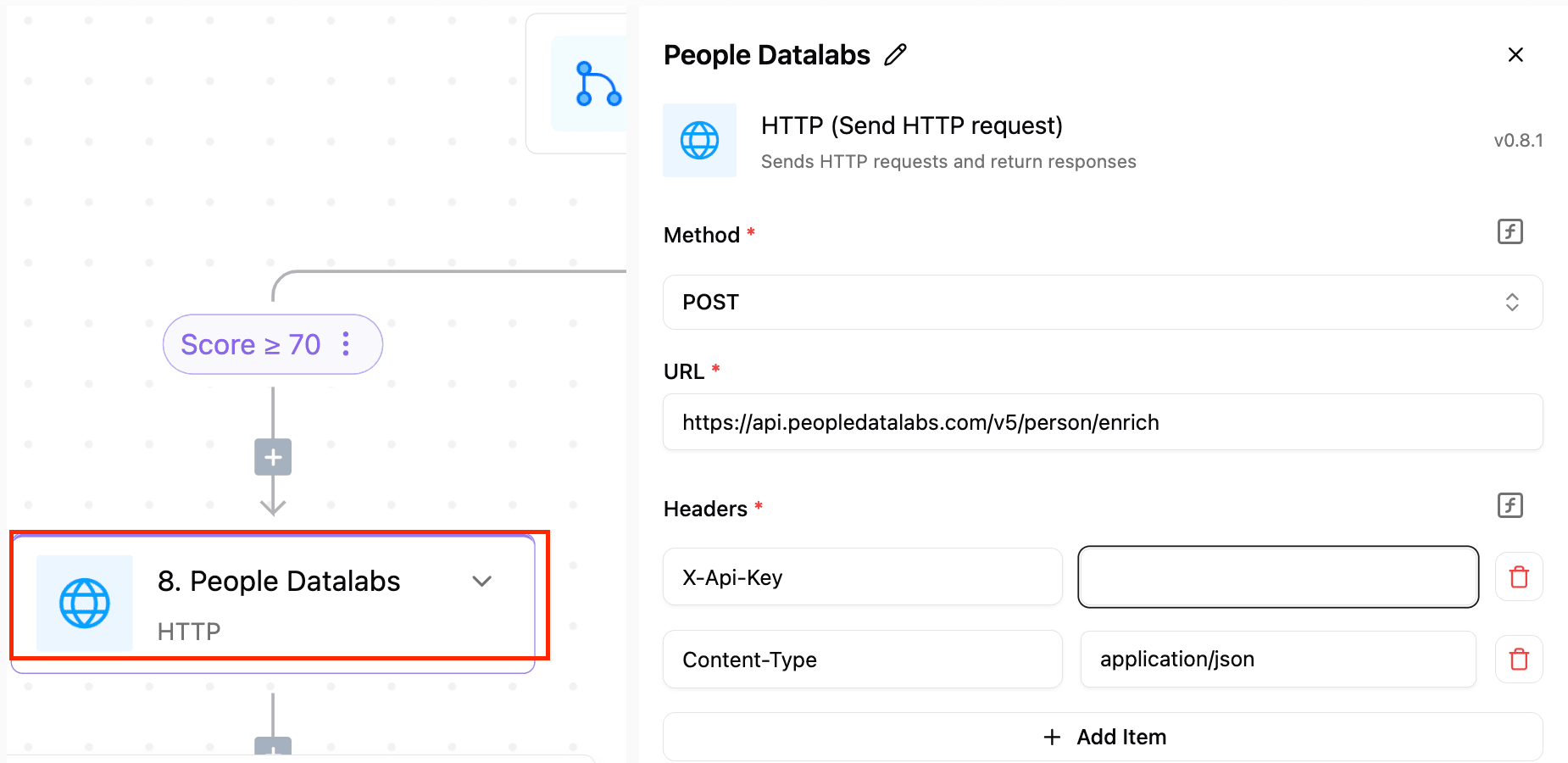Click the X-Api-Key header name field

862,577
